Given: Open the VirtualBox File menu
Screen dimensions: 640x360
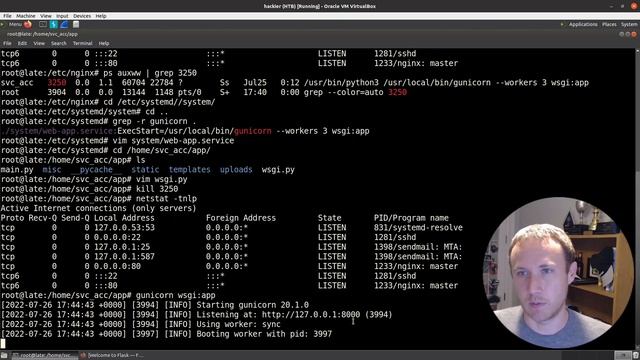Looking at the screenshot, I should pos(7,16).
